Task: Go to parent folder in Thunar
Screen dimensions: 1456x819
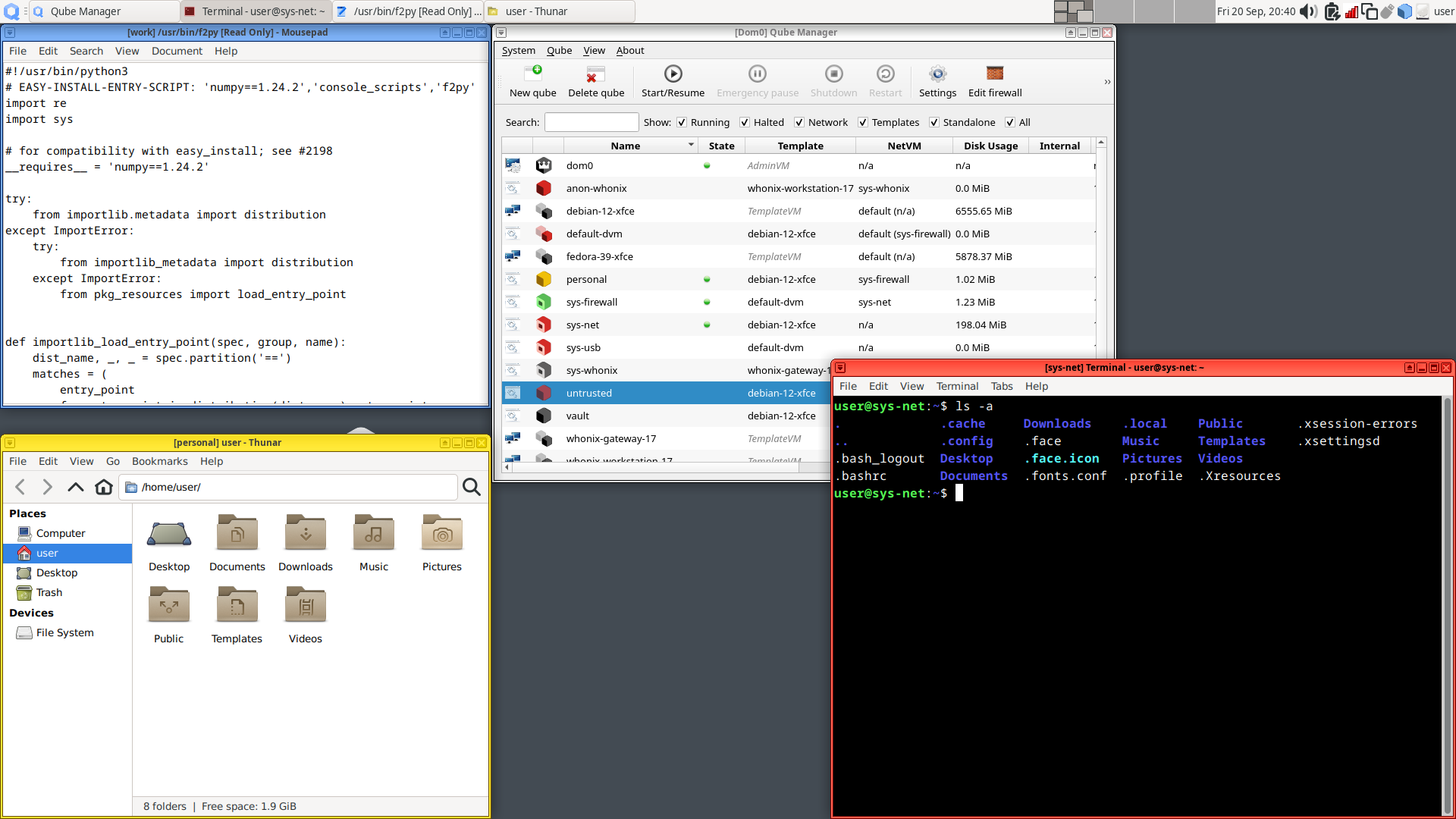Action: 75,487
